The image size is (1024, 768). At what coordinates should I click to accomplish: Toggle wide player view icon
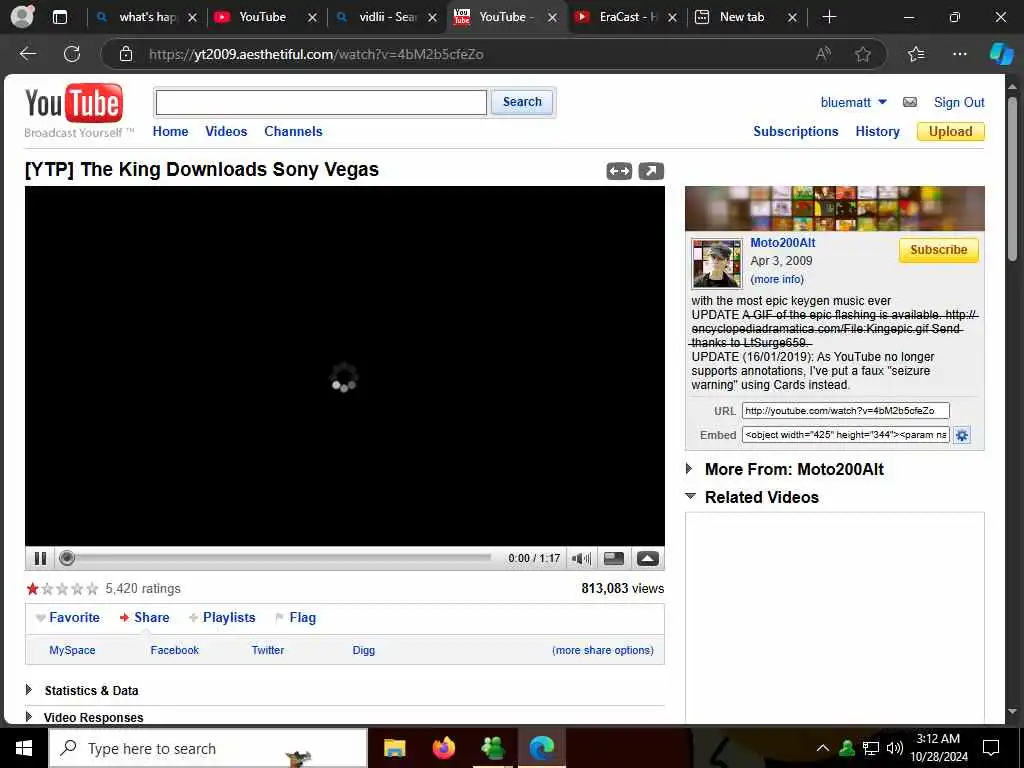(618, 171)
